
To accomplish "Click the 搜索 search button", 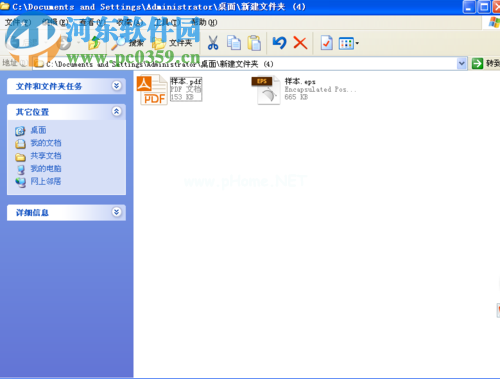I will (128, 43).
